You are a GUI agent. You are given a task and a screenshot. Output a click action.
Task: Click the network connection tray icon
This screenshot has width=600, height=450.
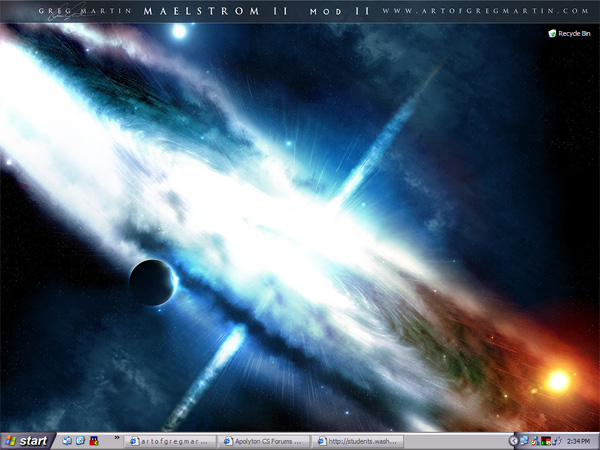[525, 440]
